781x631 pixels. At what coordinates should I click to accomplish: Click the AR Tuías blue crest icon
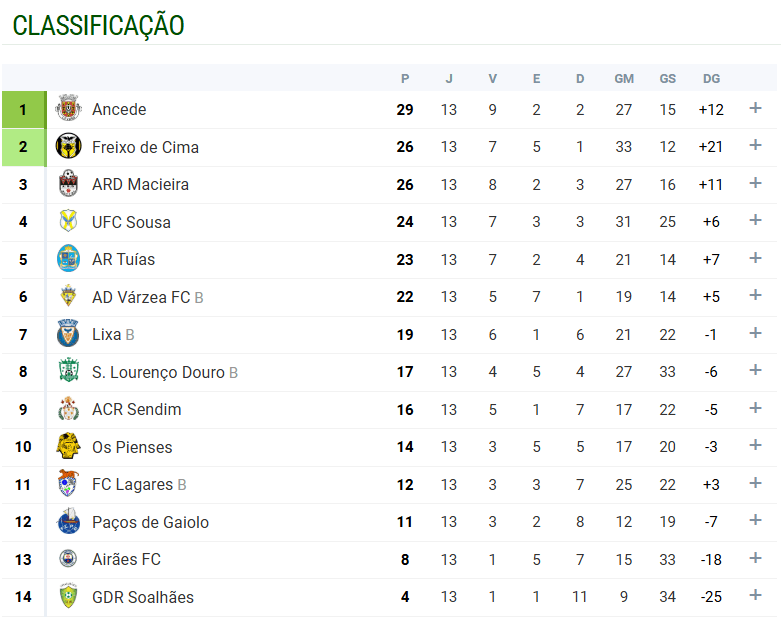pos(68,259)
